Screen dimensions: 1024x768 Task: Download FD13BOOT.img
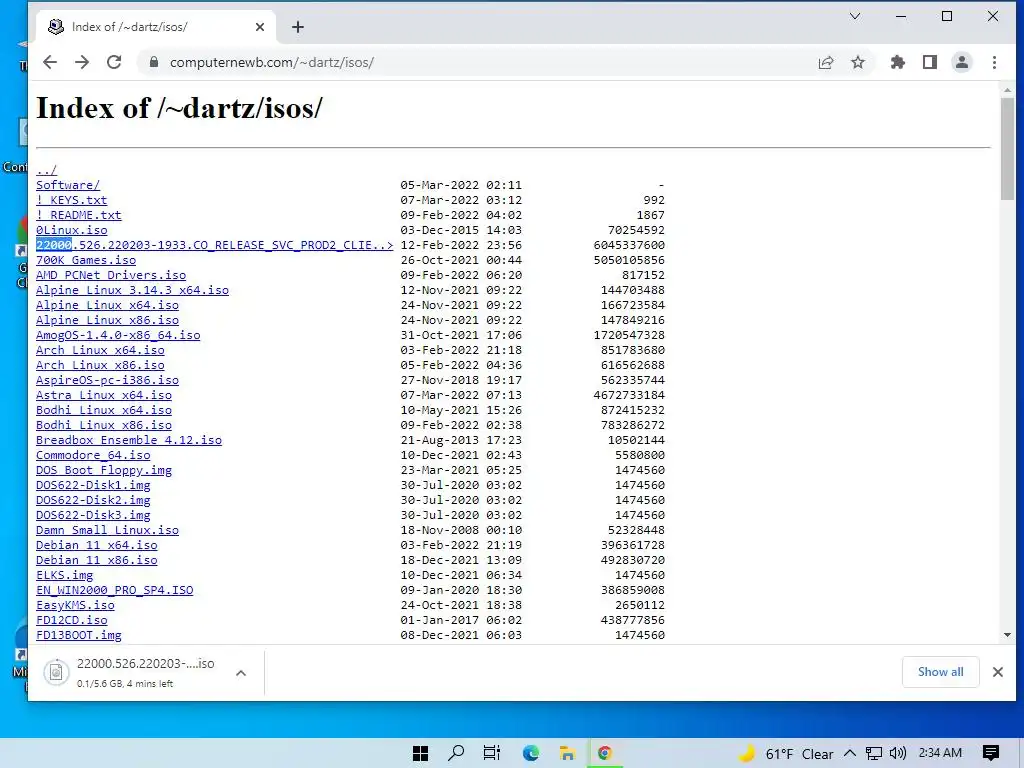pos(78,635)
